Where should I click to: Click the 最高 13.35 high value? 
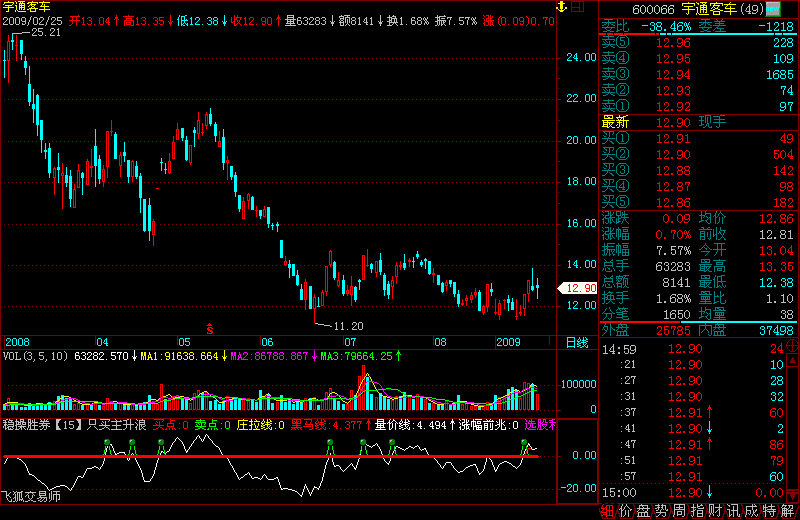pyautogui.click(x=776, y=266)
